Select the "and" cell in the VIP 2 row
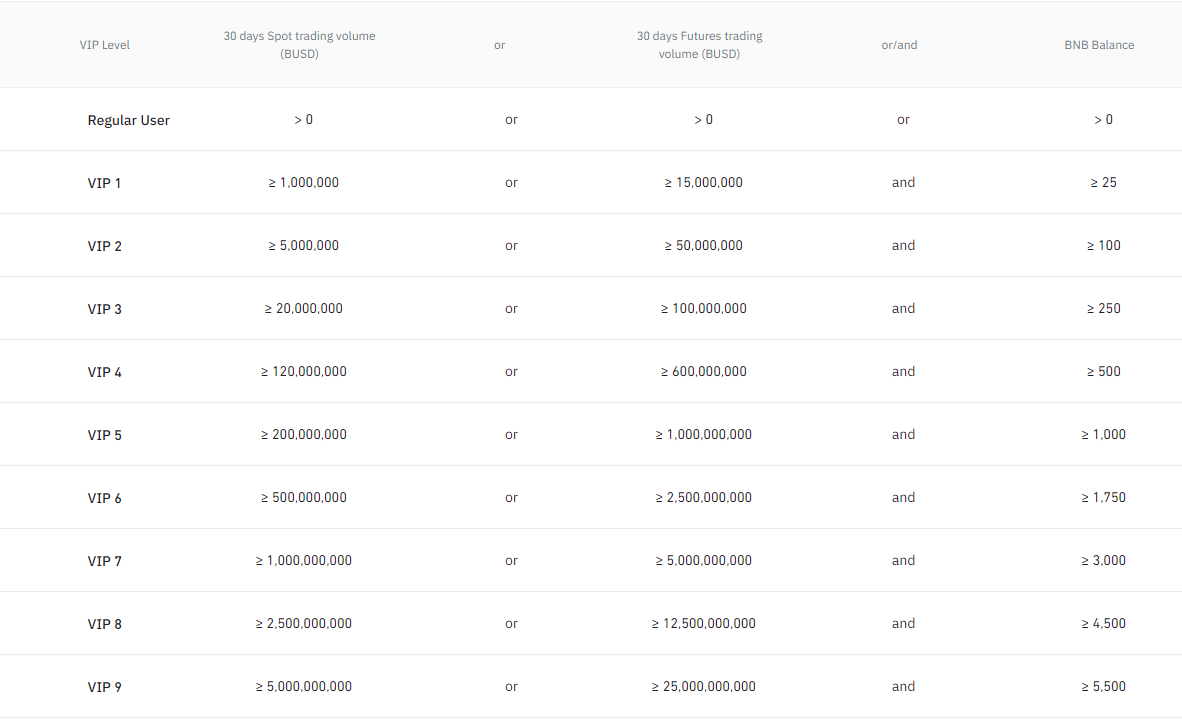The height and width of the screenshot is (721, 1182). 903,245
